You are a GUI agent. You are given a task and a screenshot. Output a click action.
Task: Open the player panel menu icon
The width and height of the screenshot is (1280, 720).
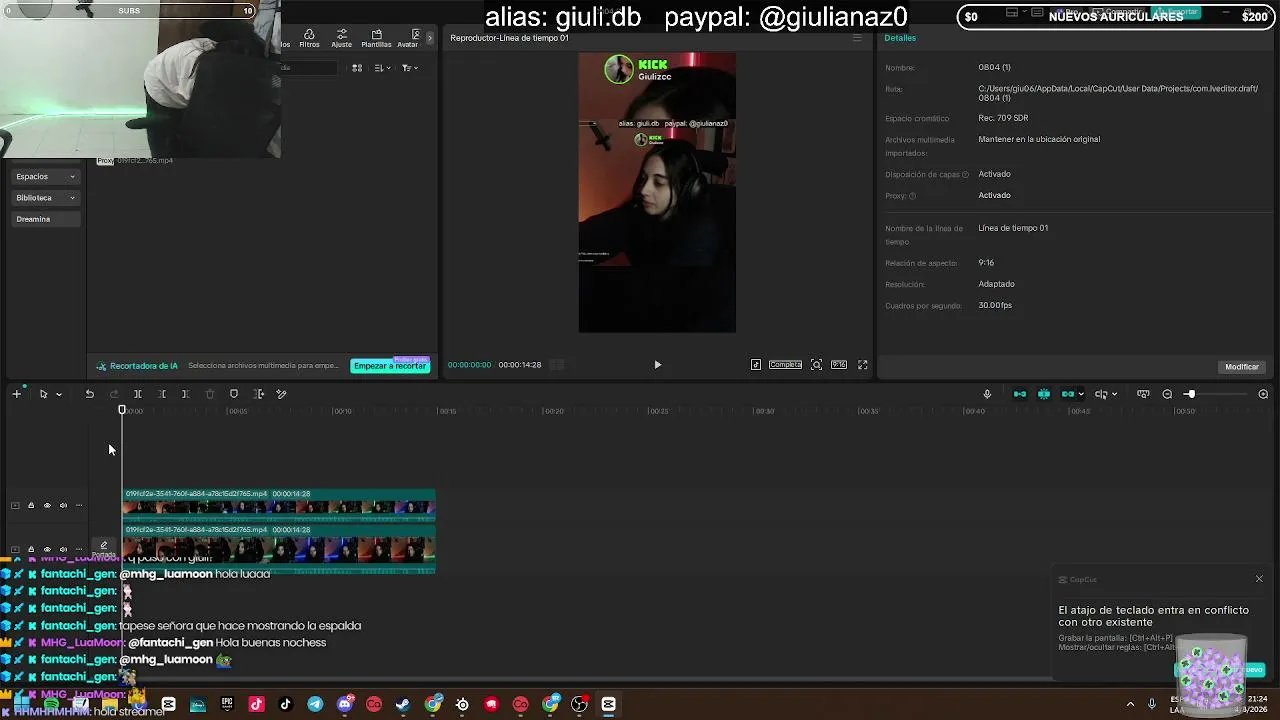click(x=857, y=38)
